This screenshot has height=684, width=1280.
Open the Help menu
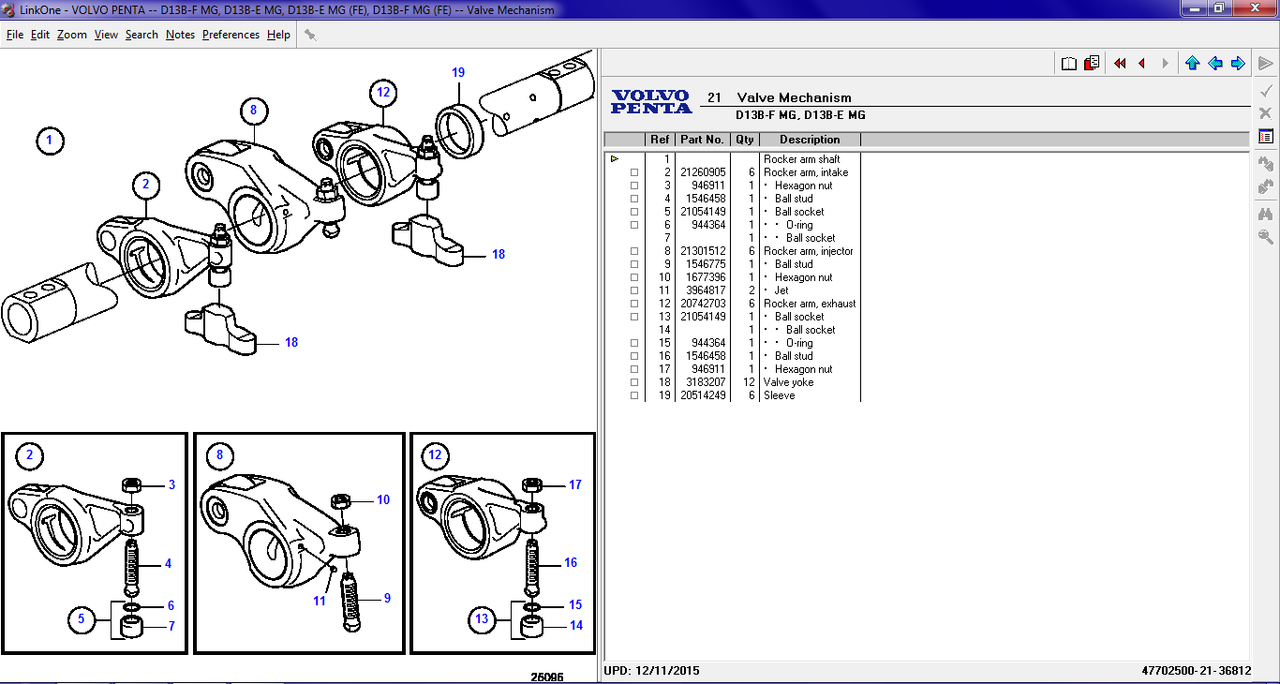[x=279, y=34]
